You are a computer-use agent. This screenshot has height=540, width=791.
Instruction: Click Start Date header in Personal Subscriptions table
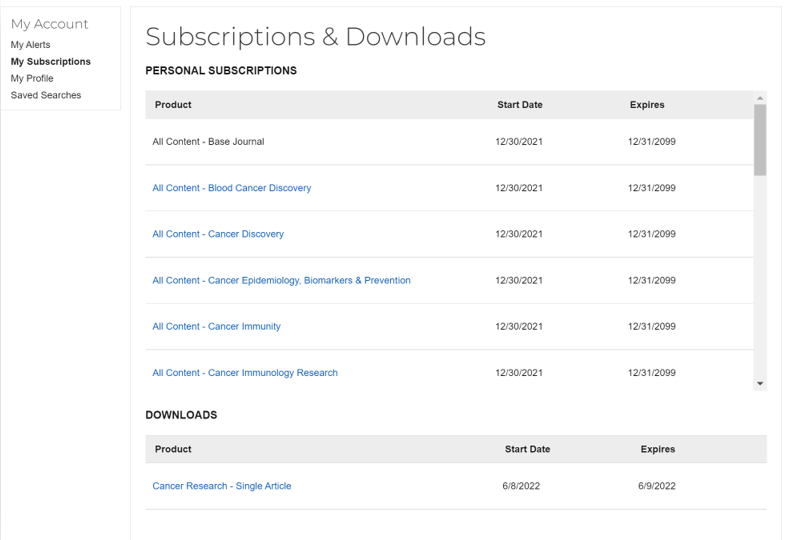519,105
